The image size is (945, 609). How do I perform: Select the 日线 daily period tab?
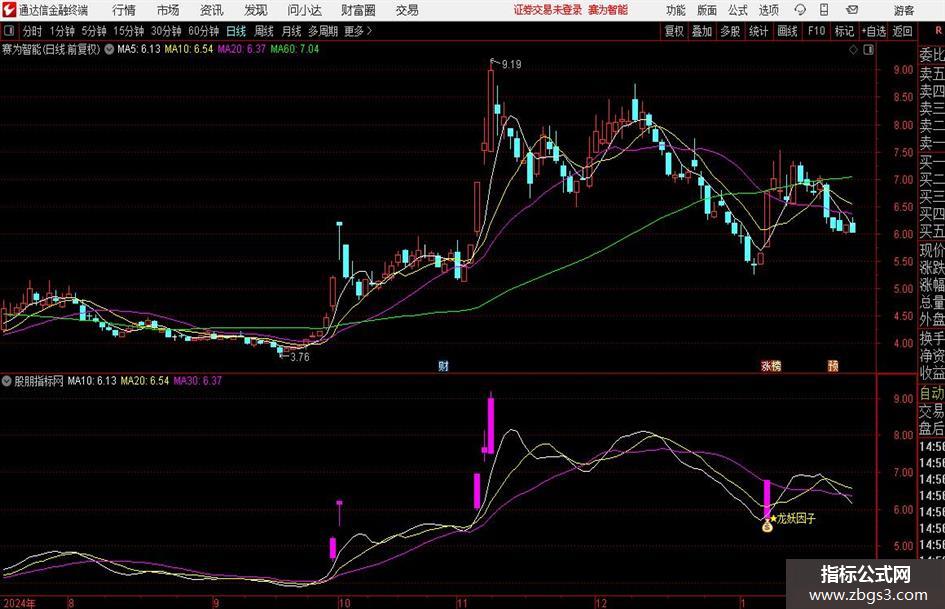pyautogui.click(x=236, y=31)
